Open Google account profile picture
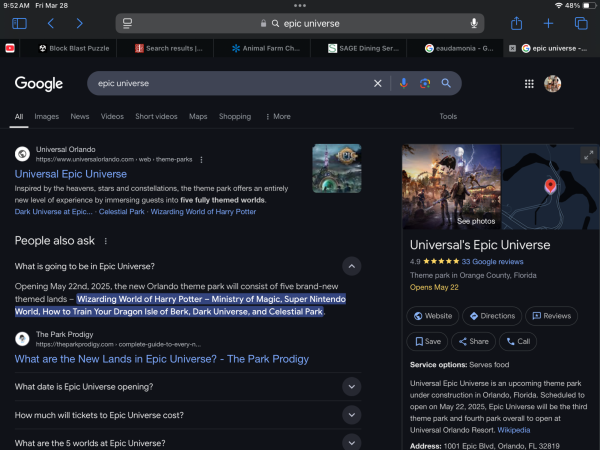 point(552,84)
